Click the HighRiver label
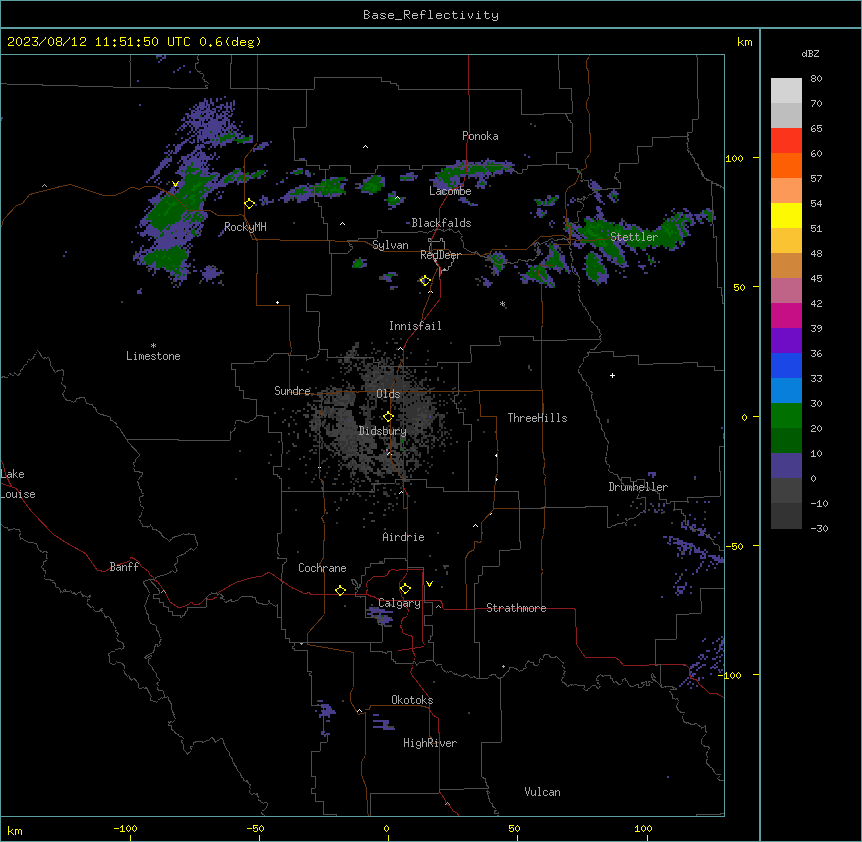 (430, 743)
